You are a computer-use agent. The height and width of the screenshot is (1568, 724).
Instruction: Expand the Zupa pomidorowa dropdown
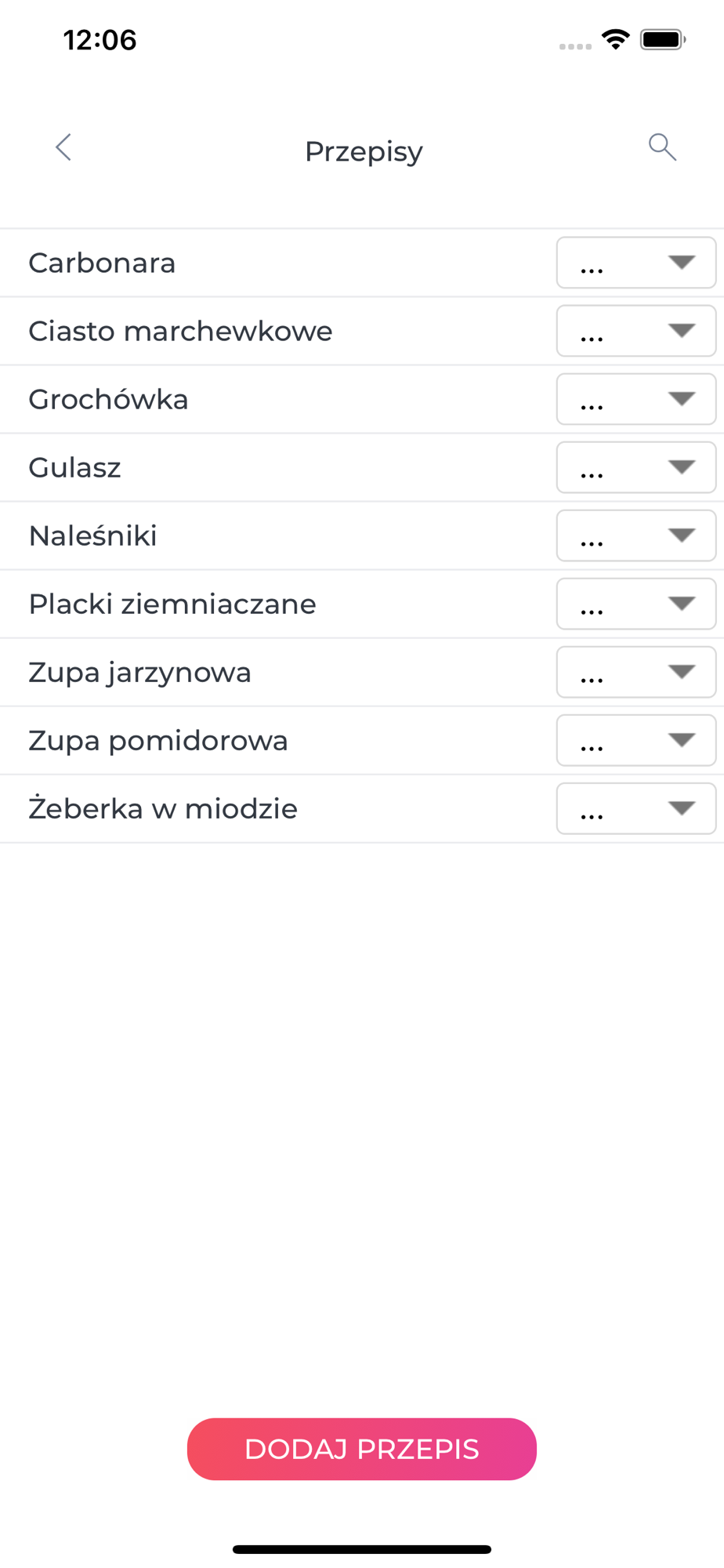click(x=635, y=740)
